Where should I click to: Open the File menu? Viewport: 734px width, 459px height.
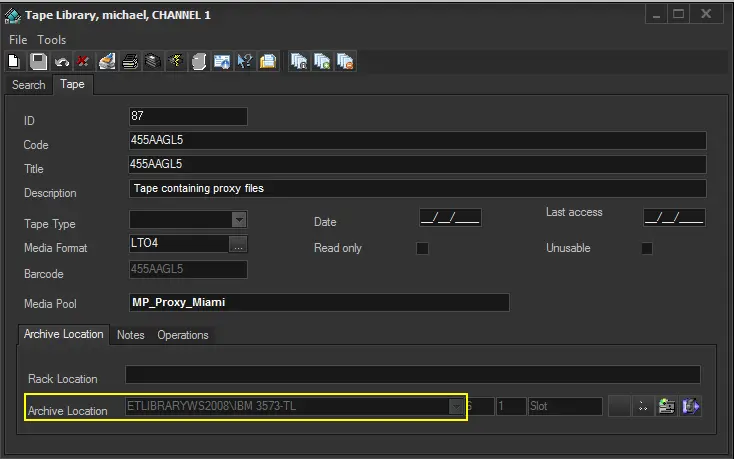(18, 39)
